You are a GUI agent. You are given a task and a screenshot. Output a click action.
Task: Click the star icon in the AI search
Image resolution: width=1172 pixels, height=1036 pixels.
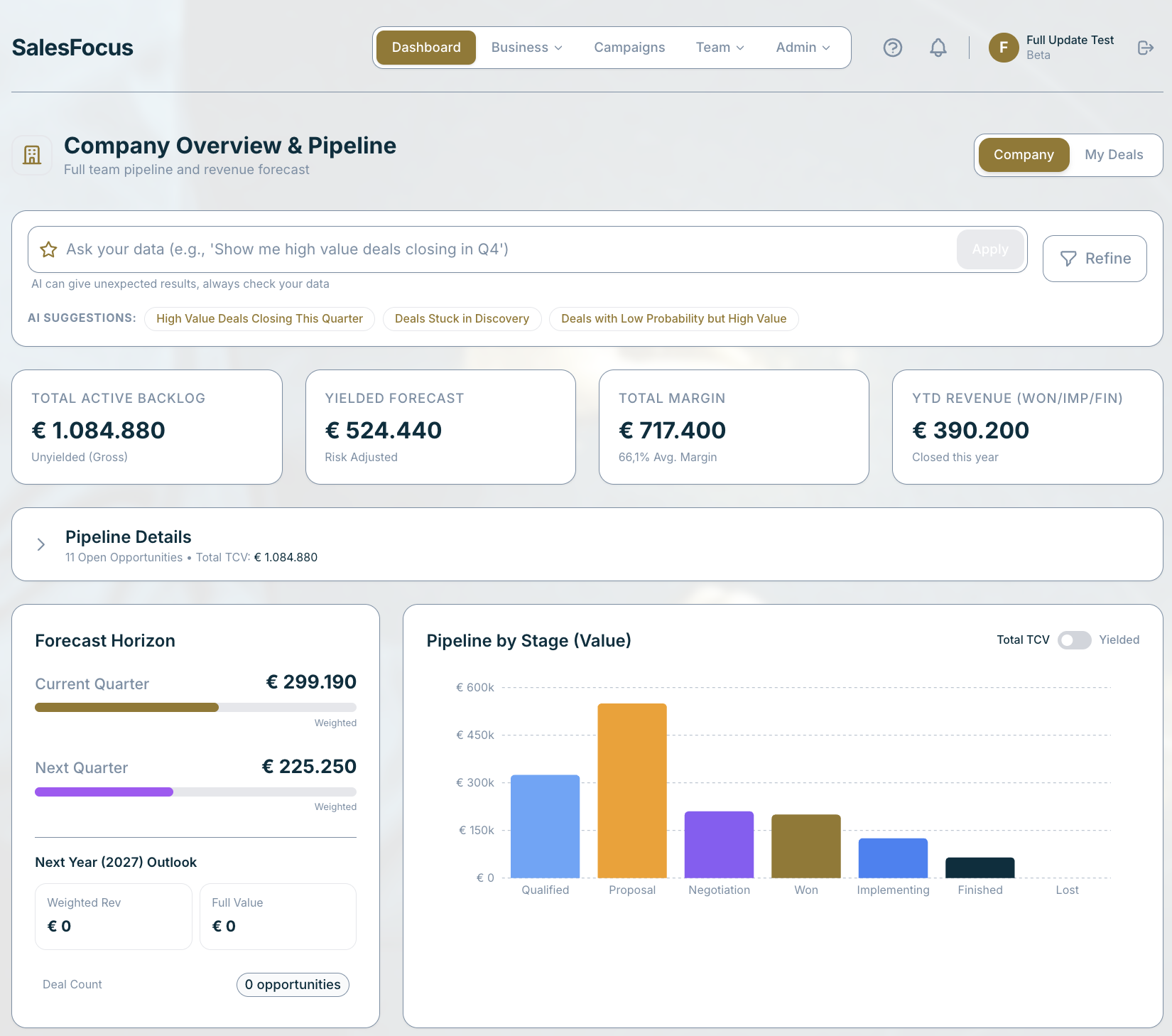point(48,249)
